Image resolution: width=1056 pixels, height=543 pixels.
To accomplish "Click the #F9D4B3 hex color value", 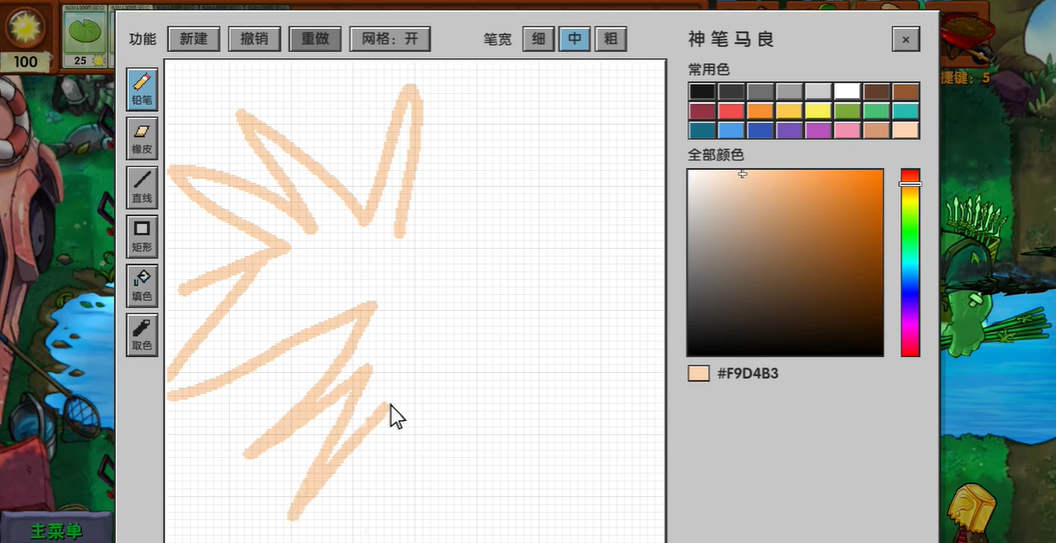I will (x=748, y=373).
